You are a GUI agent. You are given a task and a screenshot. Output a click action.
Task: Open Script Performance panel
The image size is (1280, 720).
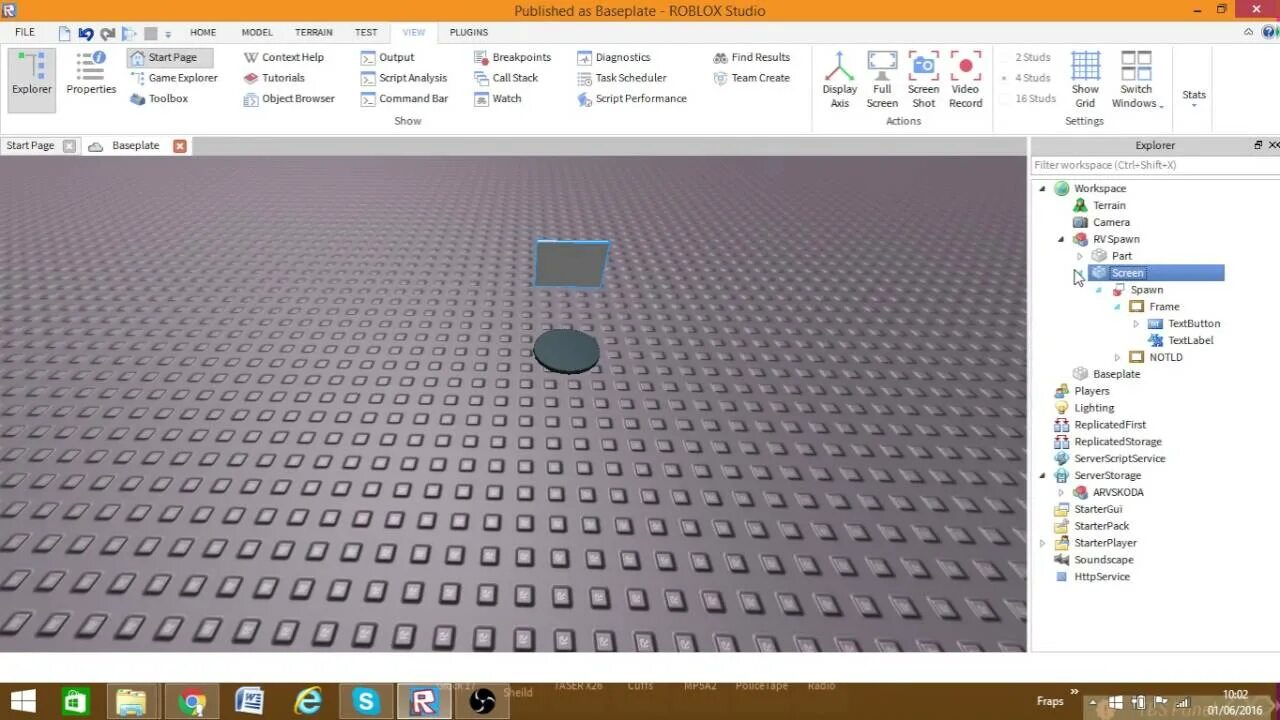[632, 99]
